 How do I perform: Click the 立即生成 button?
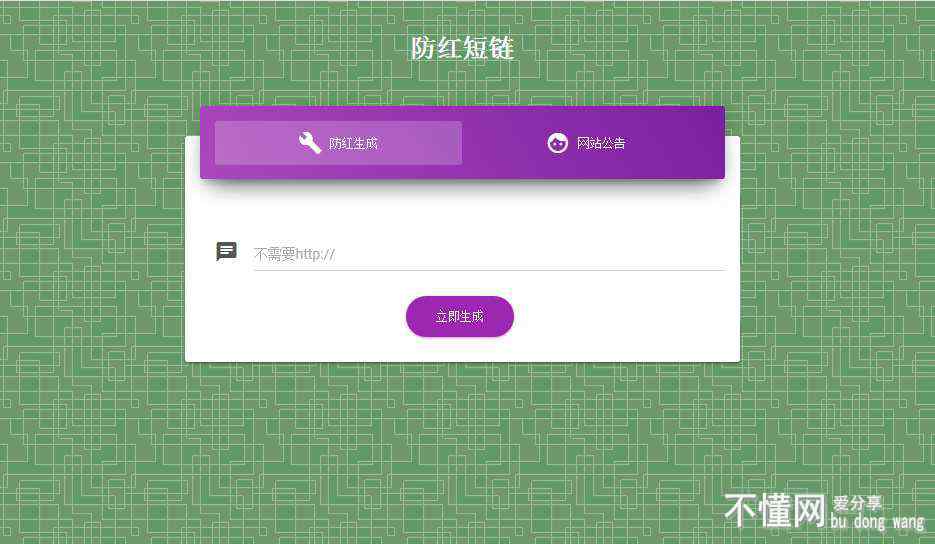(x=460, y=316)
